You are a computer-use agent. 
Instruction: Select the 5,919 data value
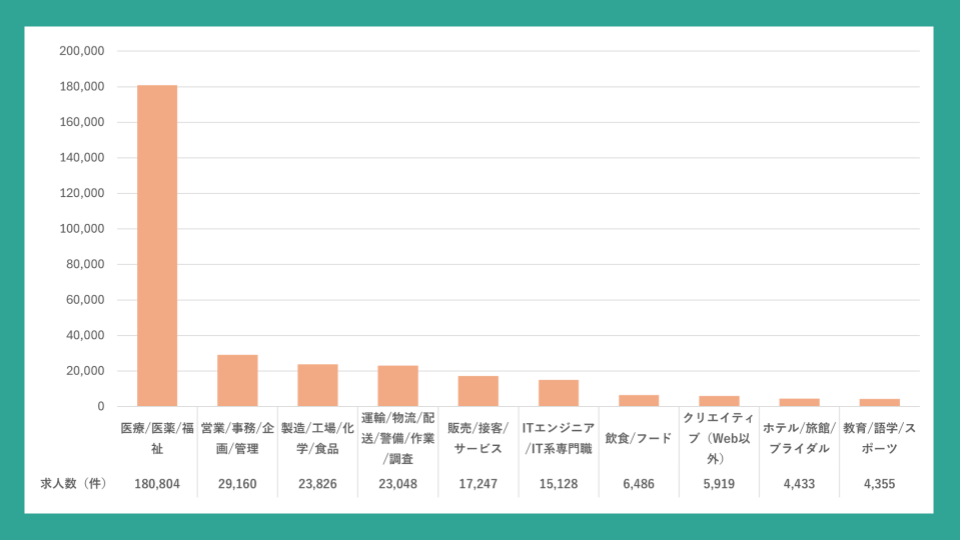click(719, 484)
